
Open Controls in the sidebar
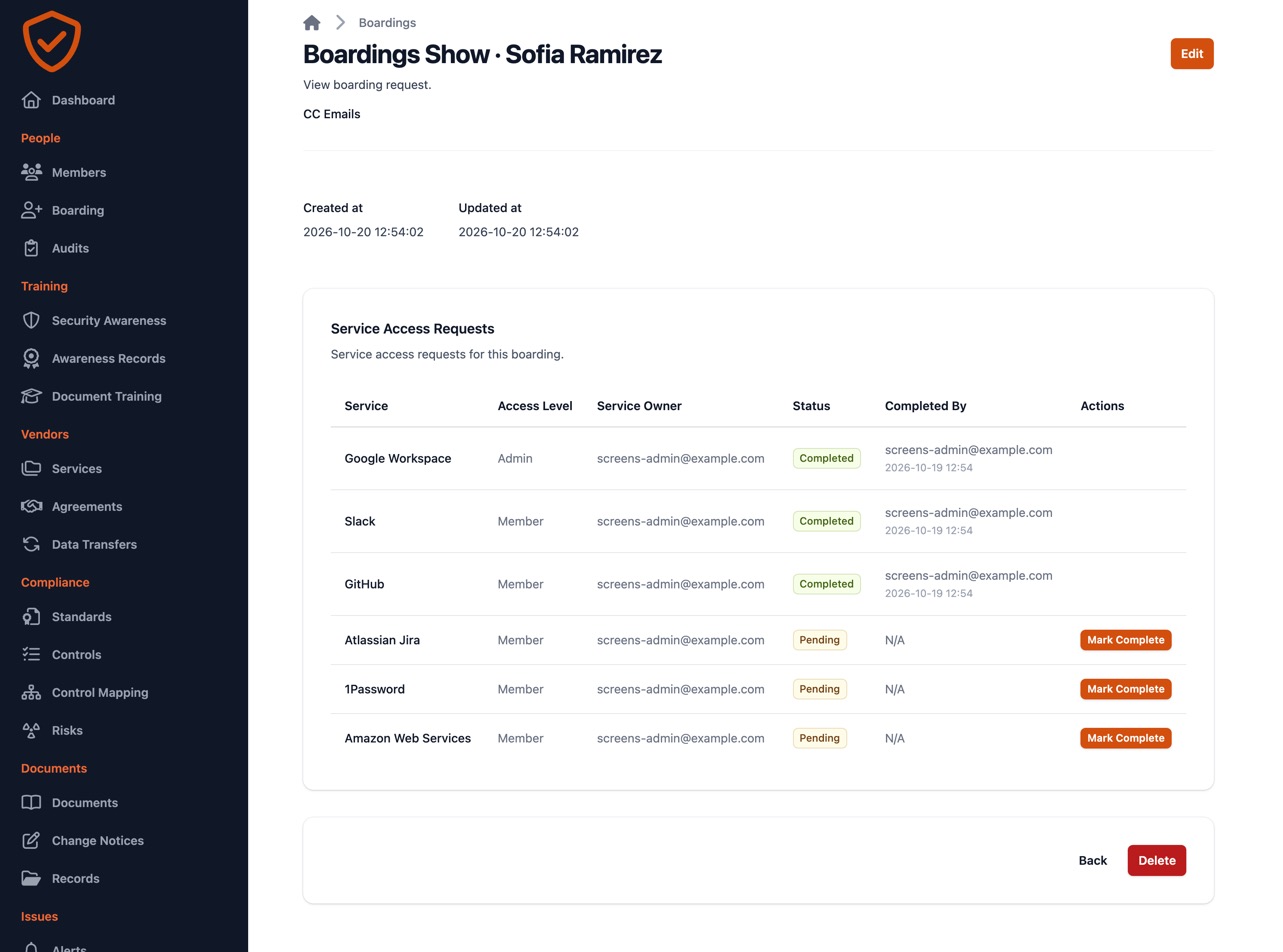(x=76, y=654)
